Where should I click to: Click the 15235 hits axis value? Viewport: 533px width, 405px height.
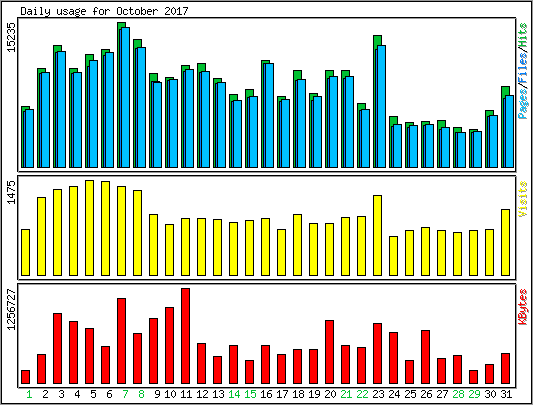pyautogui.click(x=12, y=37)
